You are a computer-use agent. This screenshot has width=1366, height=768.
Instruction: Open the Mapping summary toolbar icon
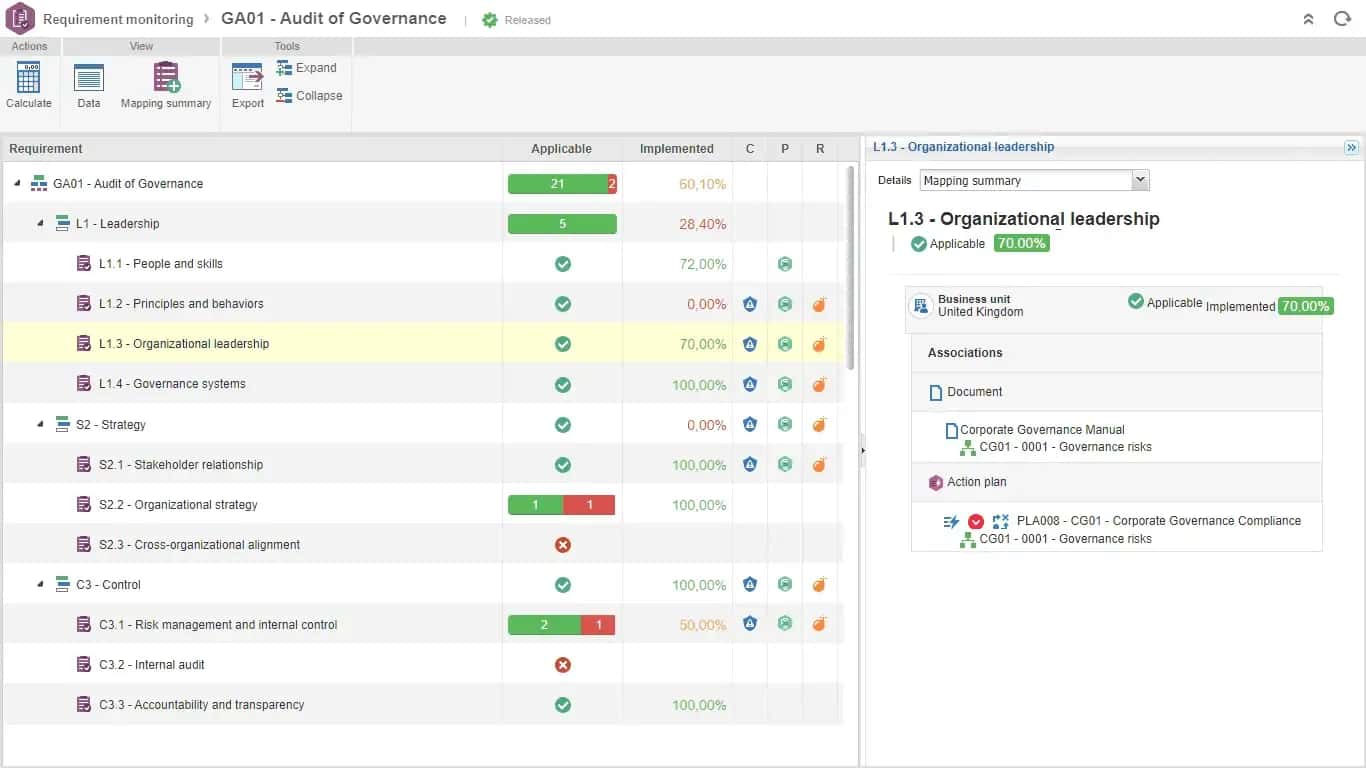point(166,77)
